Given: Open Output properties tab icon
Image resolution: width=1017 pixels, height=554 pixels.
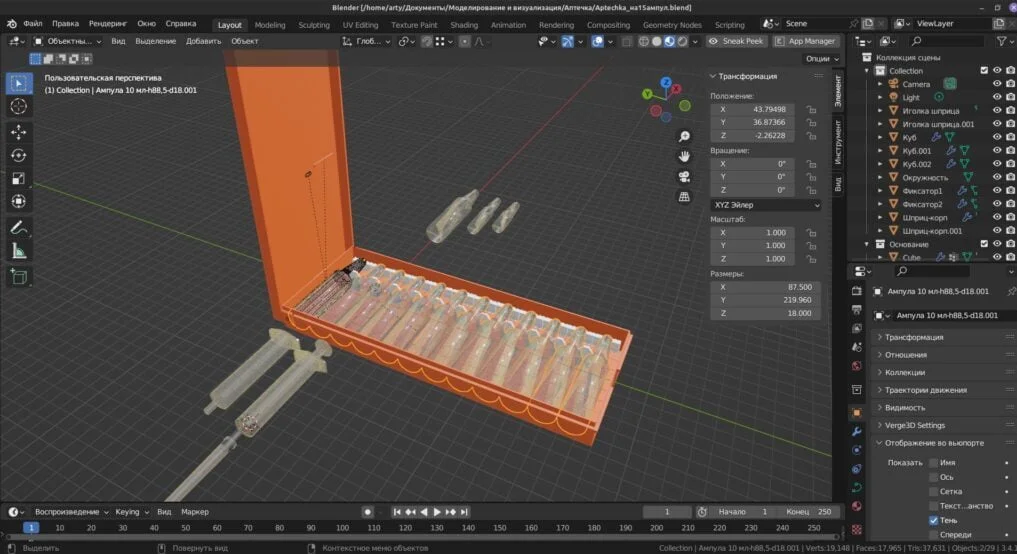Looking at the screenshot, I should pos(857,309).
